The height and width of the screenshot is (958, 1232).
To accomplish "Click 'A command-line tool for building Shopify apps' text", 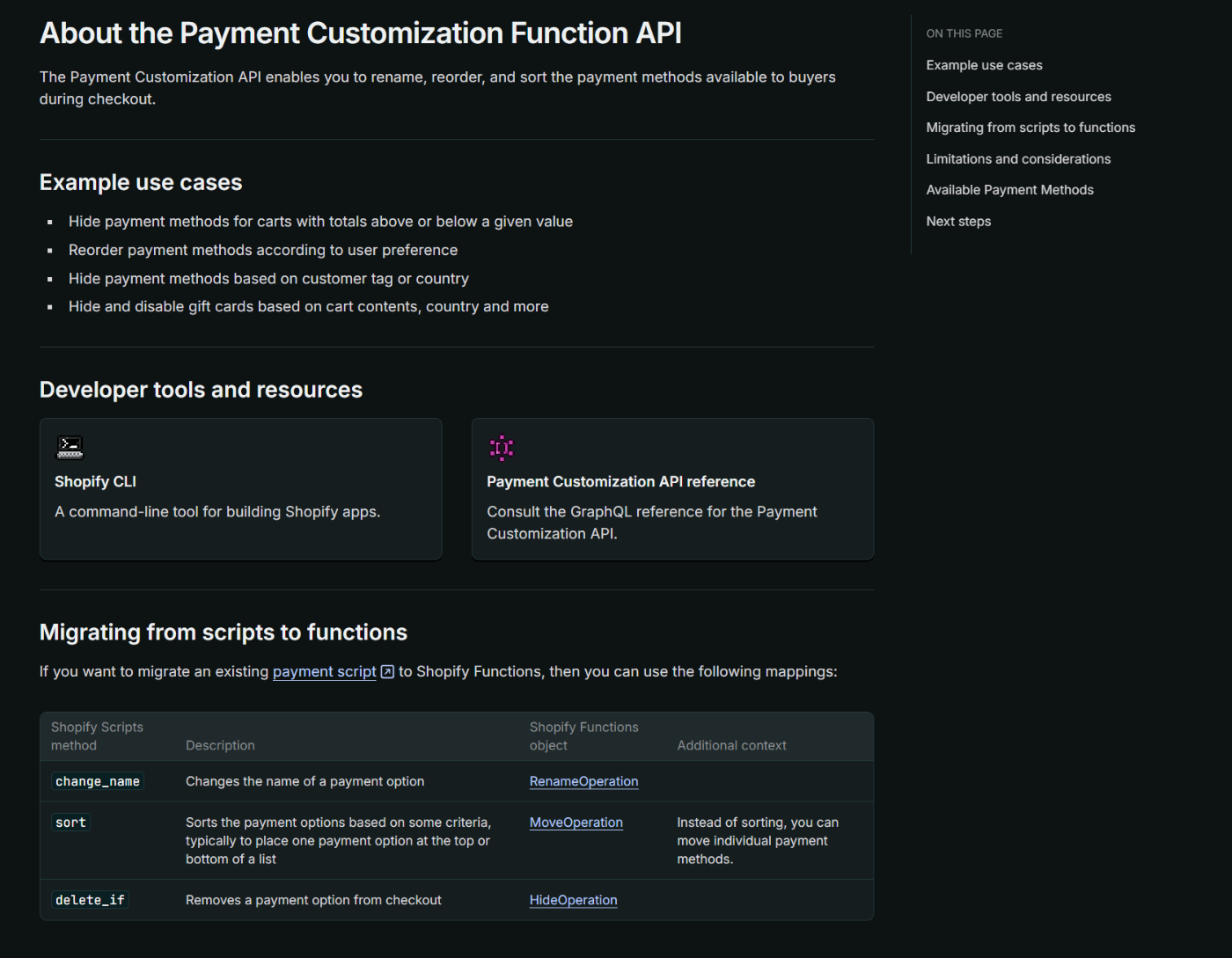I will pos(217,512).
